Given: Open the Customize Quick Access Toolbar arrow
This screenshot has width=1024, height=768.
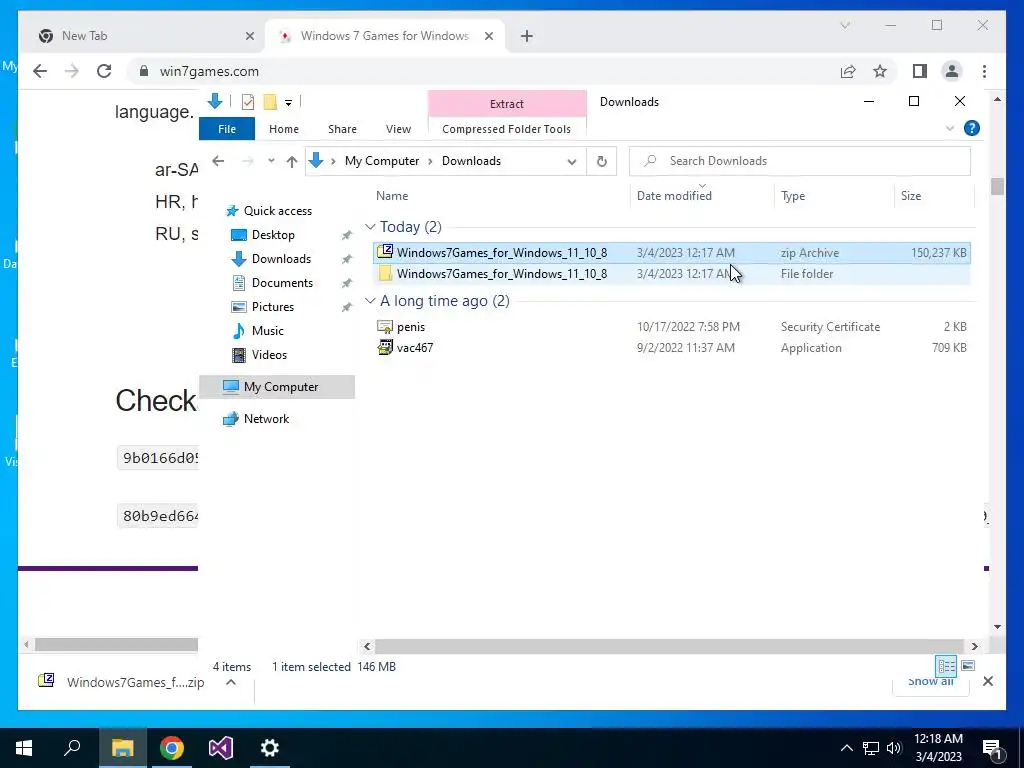Looking at the screenshot, I should pyautogui.click(x=288, y=103).
